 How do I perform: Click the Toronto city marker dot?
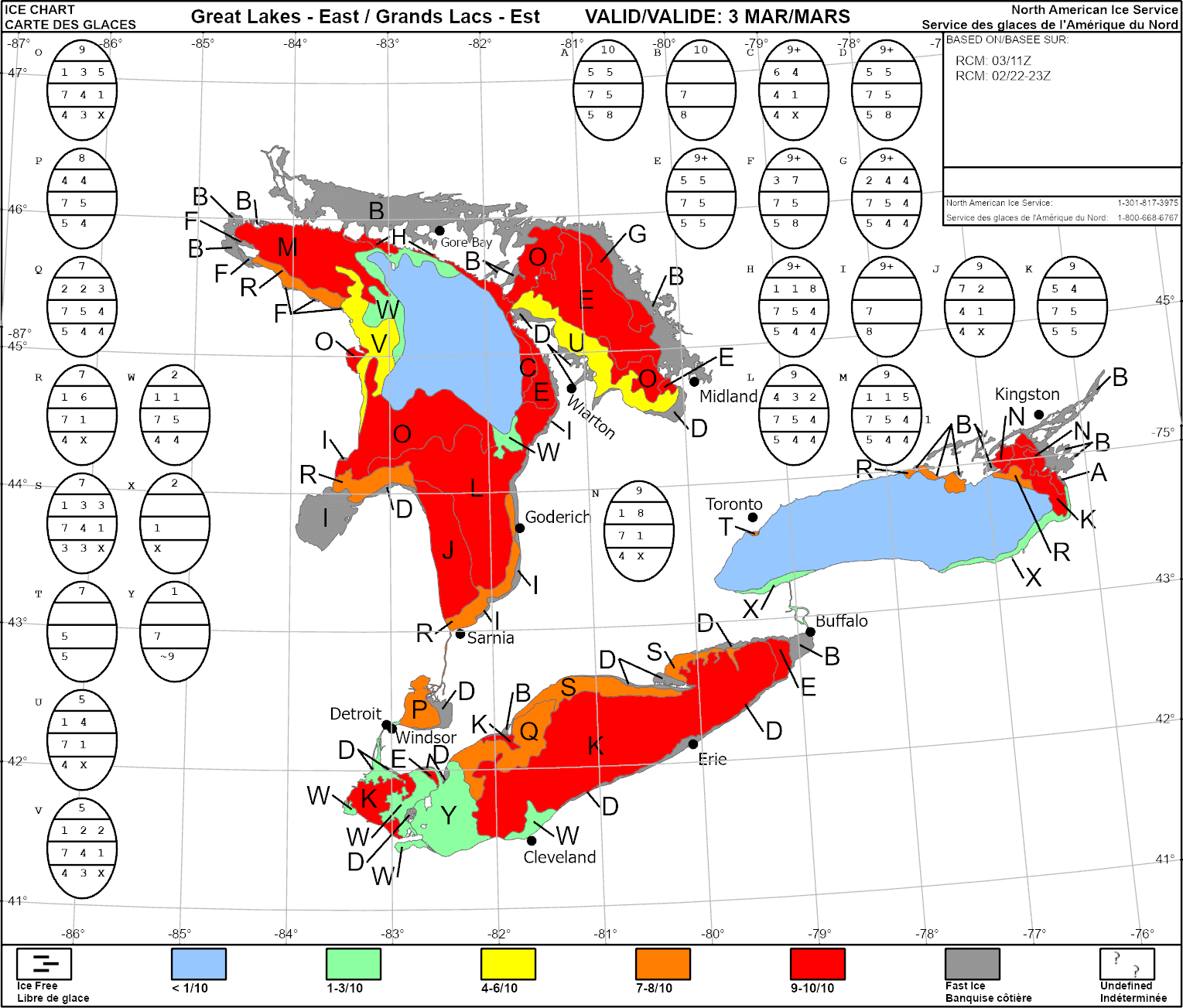(x=753, y=517)
